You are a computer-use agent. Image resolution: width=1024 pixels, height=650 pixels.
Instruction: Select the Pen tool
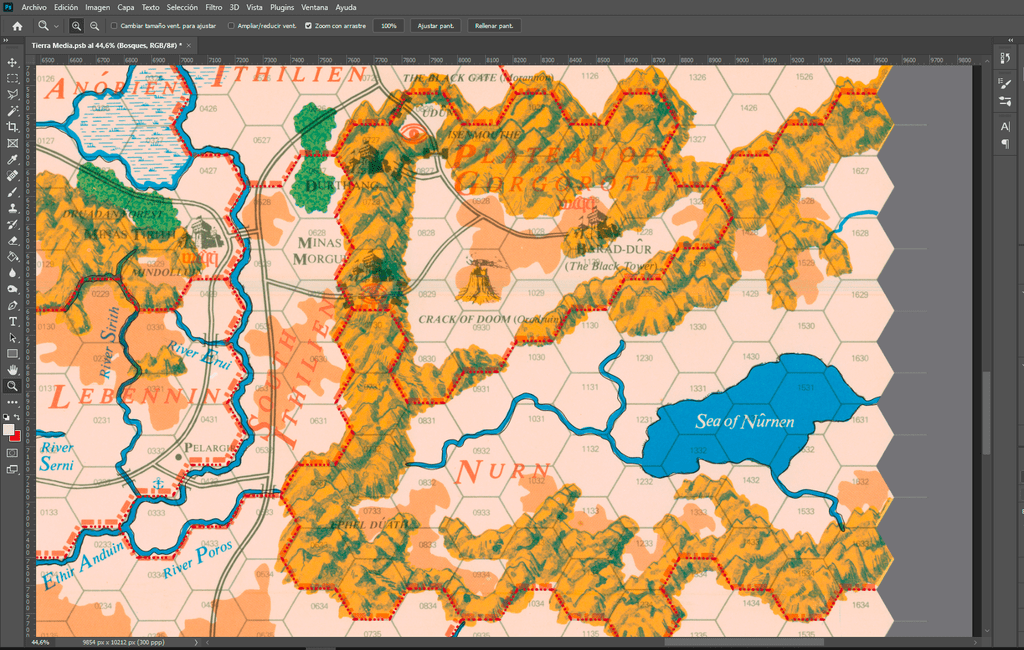(x=12, y=305)
